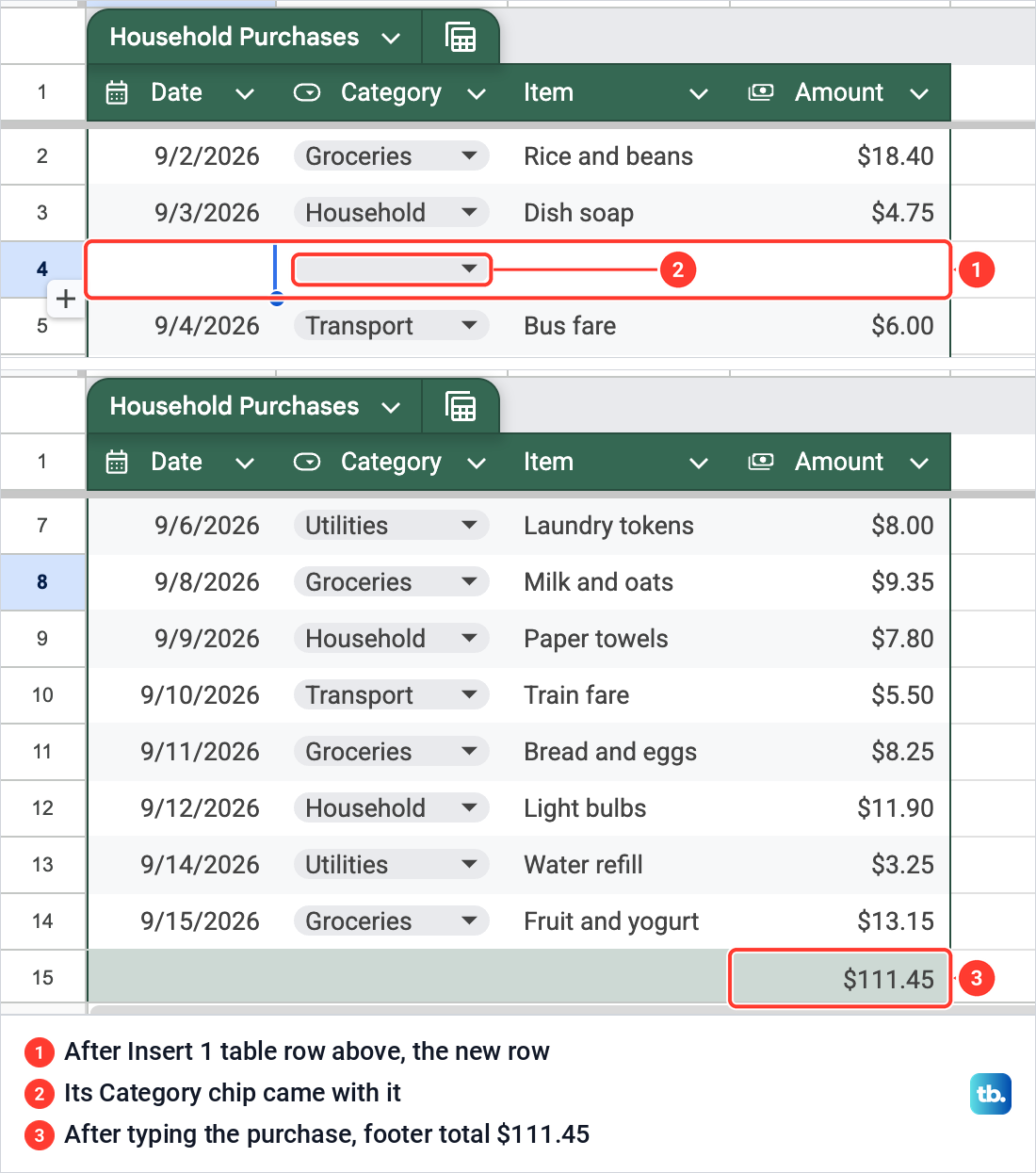Image resolution: width=1036 pixels, height=1173 pixels.
Task: Select the 'Bread and eggs' item cell
Action: 617,752
